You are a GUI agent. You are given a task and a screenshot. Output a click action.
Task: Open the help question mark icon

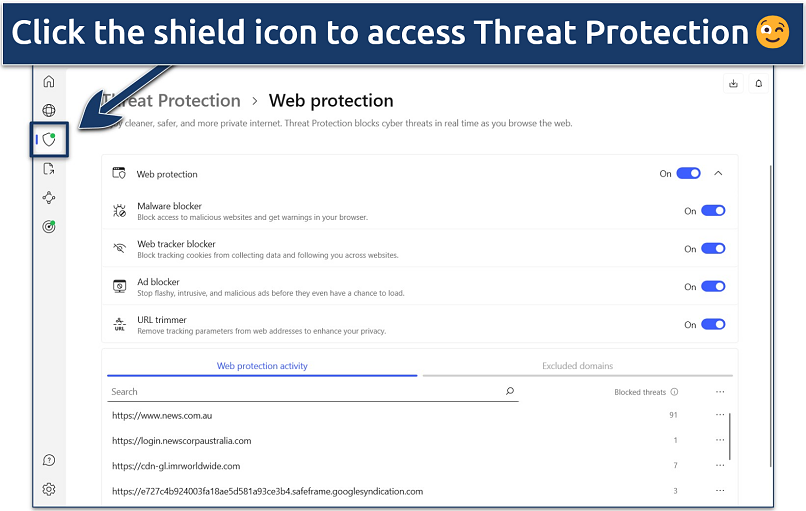49,460
